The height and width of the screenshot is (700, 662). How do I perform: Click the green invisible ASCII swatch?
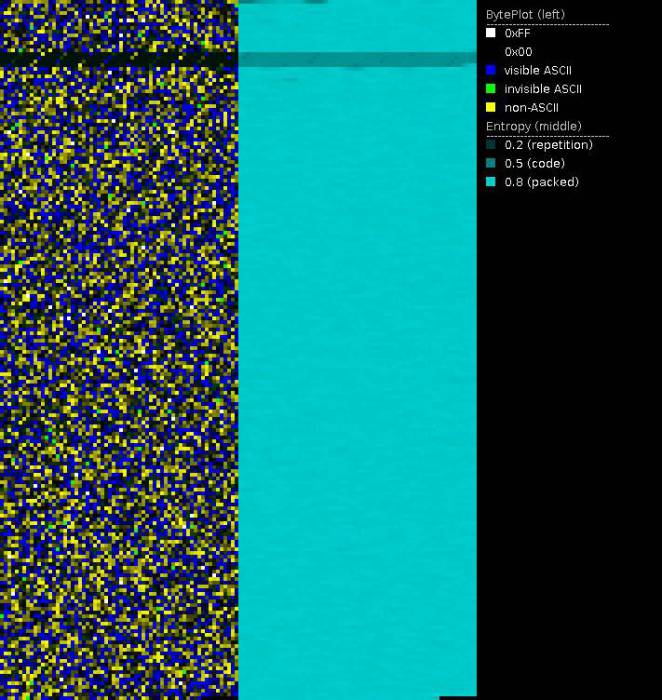[x=491, y=89]
